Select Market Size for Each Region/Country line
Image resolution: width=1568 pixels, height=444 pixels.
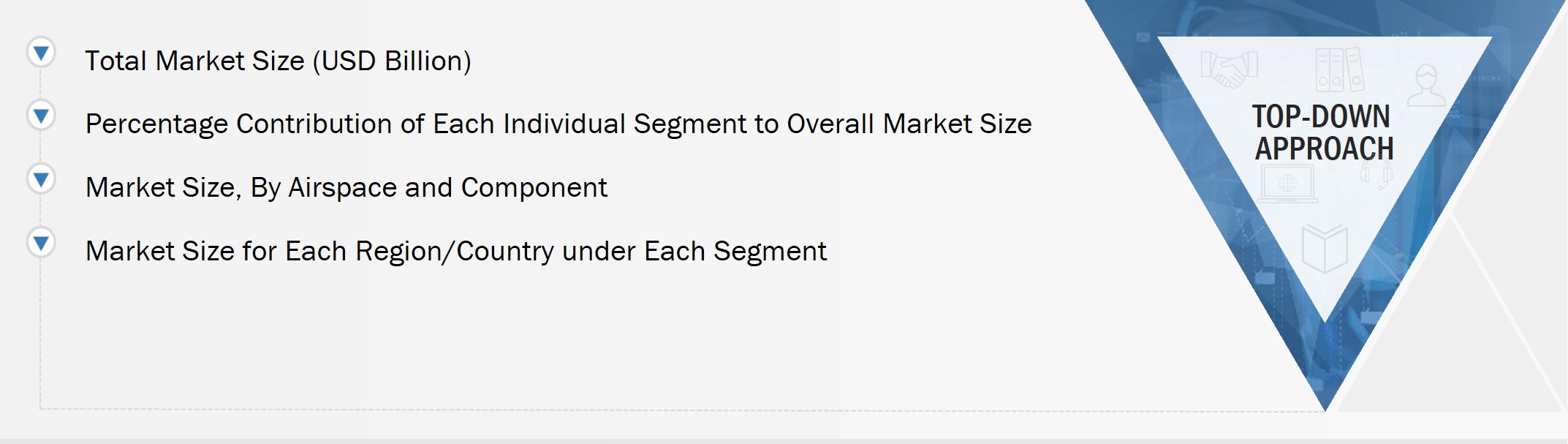(455, 252)
